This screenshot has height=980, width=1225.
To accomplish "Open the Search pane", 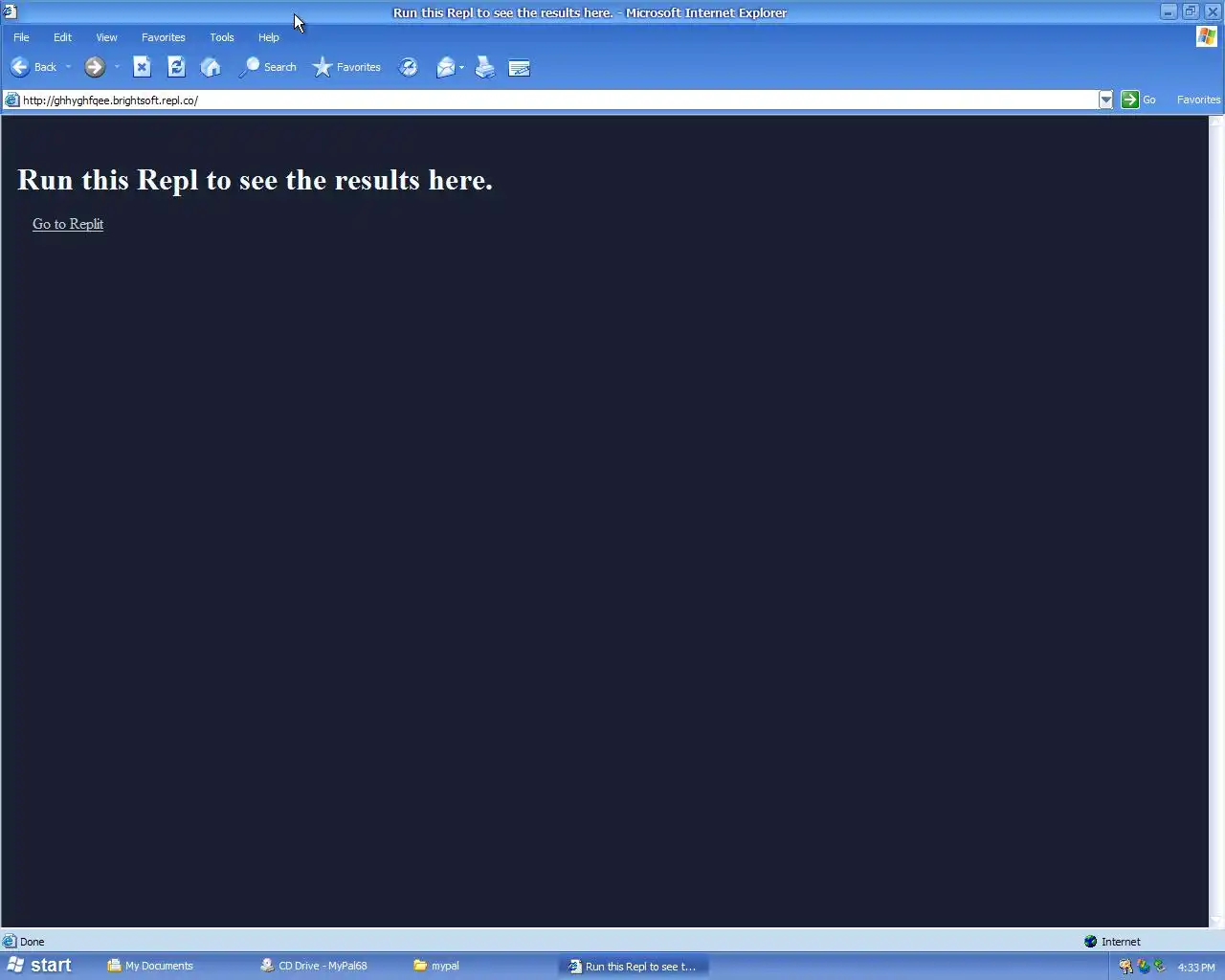I will [268, 67].
